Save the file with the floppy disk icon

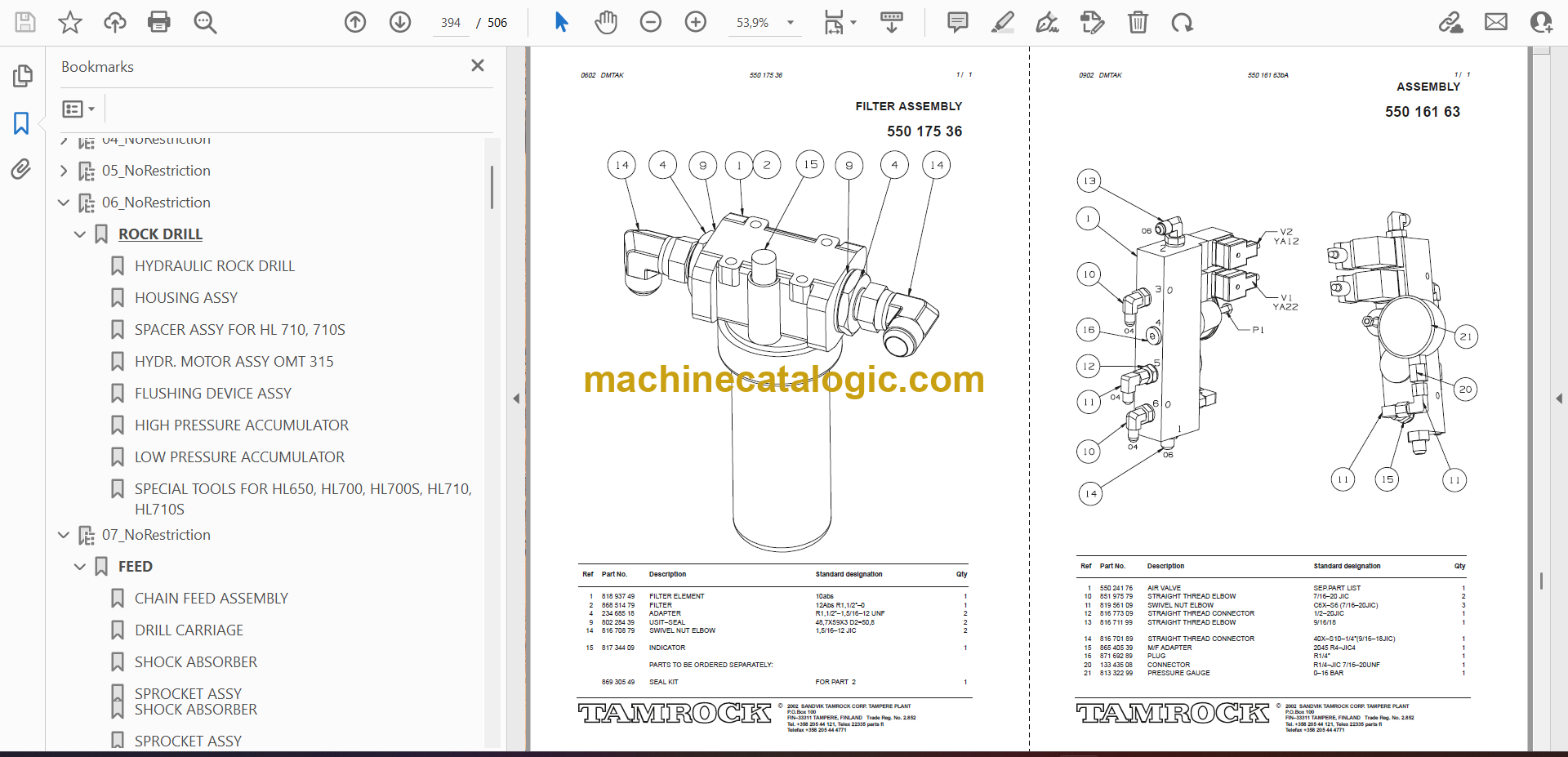[x=25, y=22]
